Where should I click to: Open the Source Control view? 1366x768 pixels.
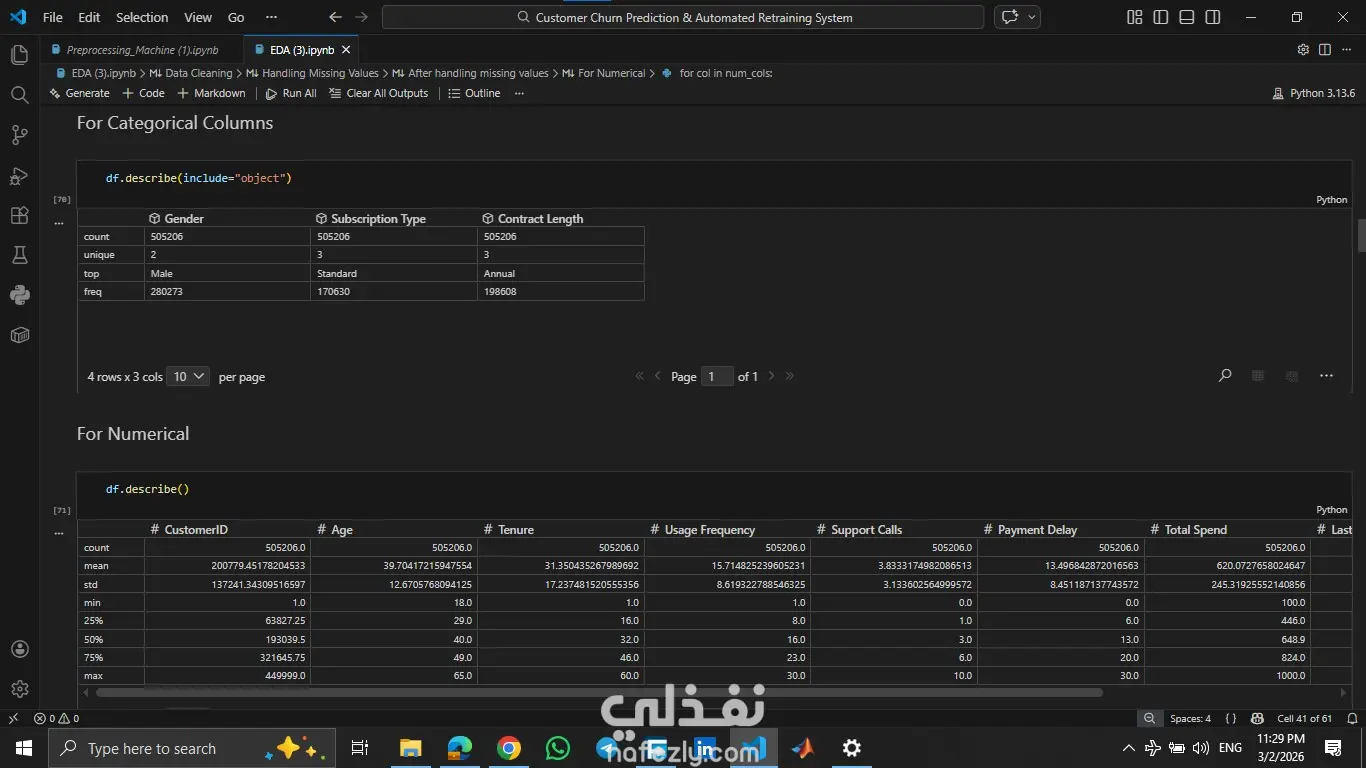tap(19, 135)
